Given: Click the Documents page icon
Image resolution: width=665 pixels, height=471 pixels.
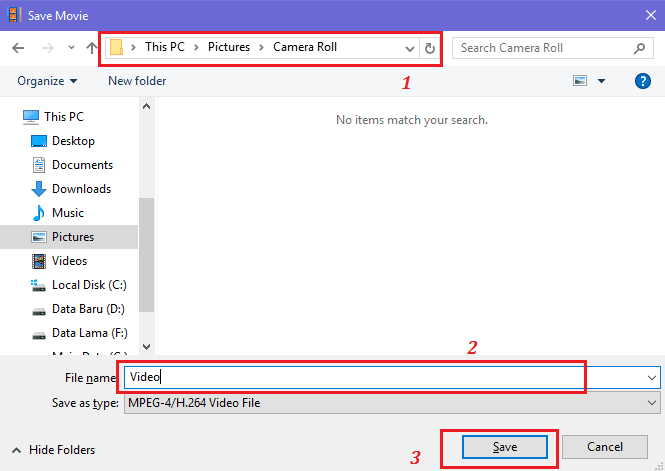Looking at the screenshot, I should [39, 165].
